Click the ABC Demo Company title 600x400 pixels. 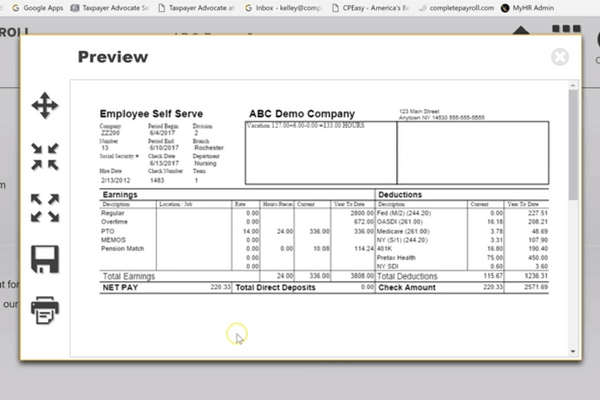coord(302,114)
